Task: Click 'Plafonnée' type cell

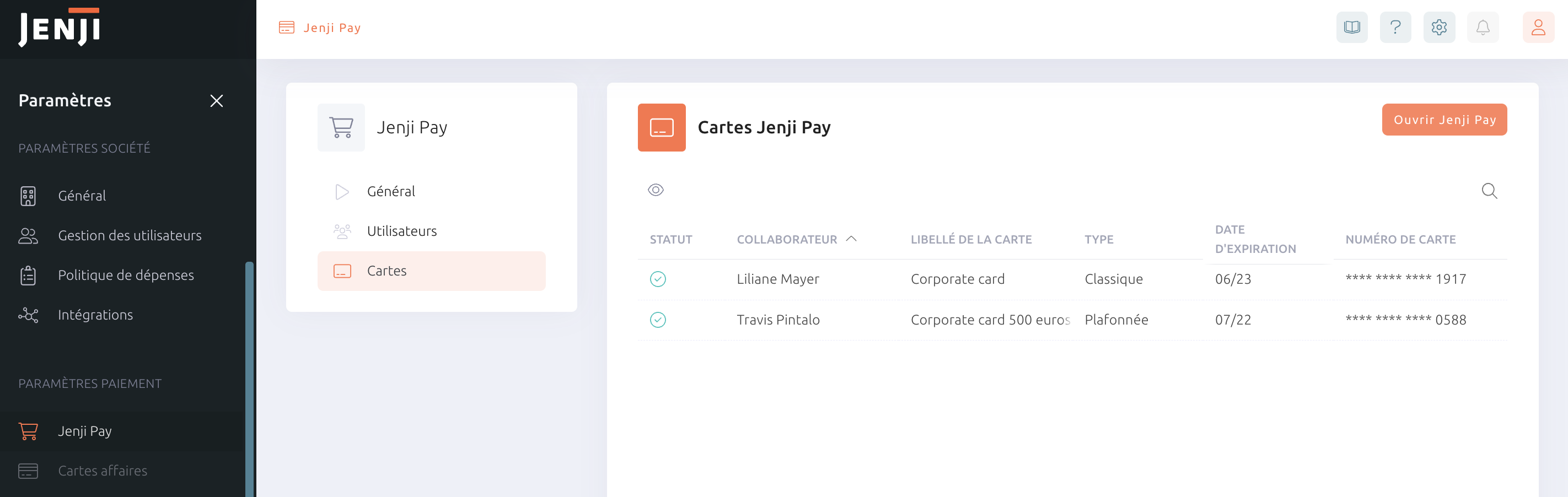Action: (1116, 320)
